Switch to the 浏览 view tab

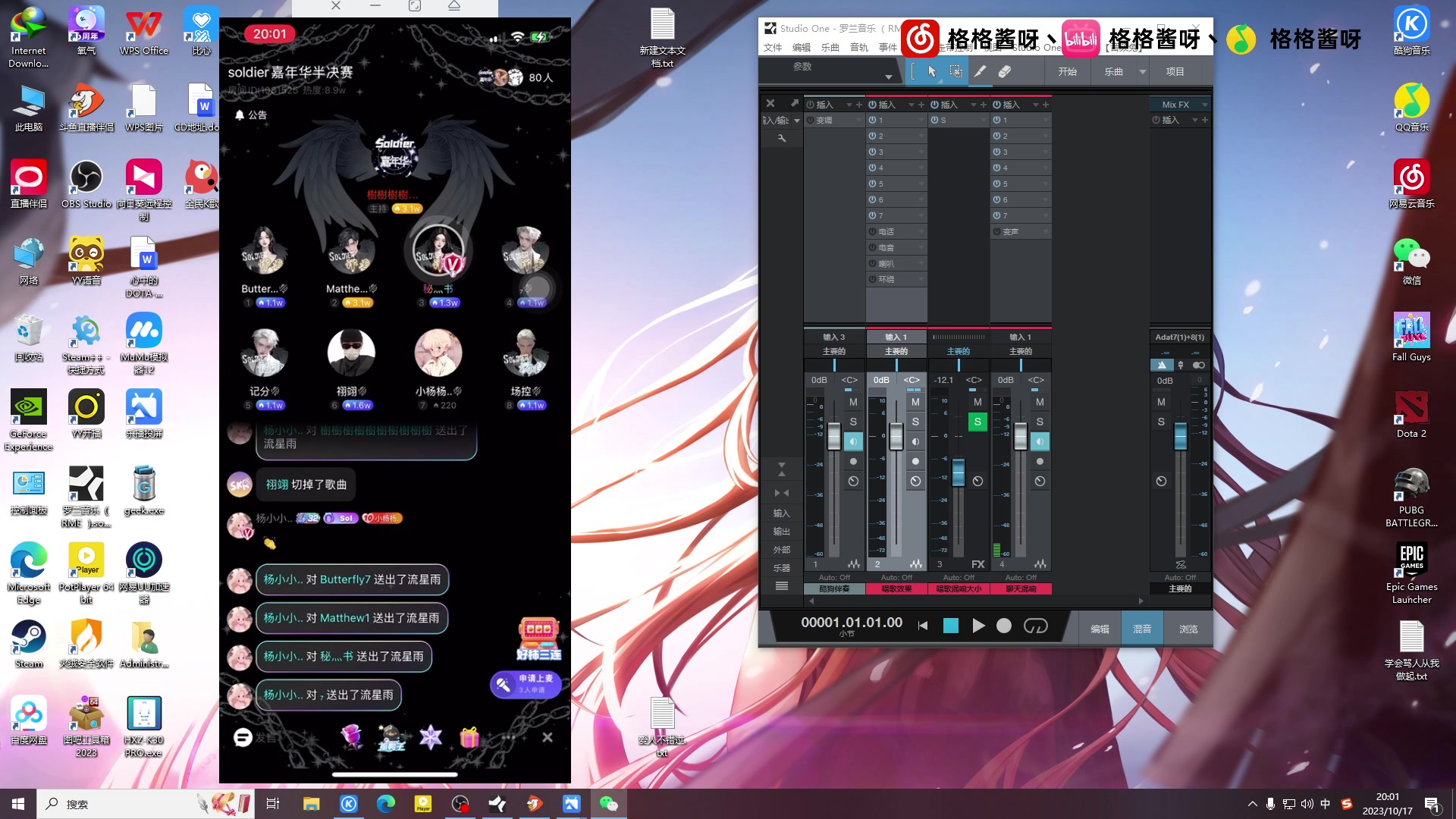1188,629
